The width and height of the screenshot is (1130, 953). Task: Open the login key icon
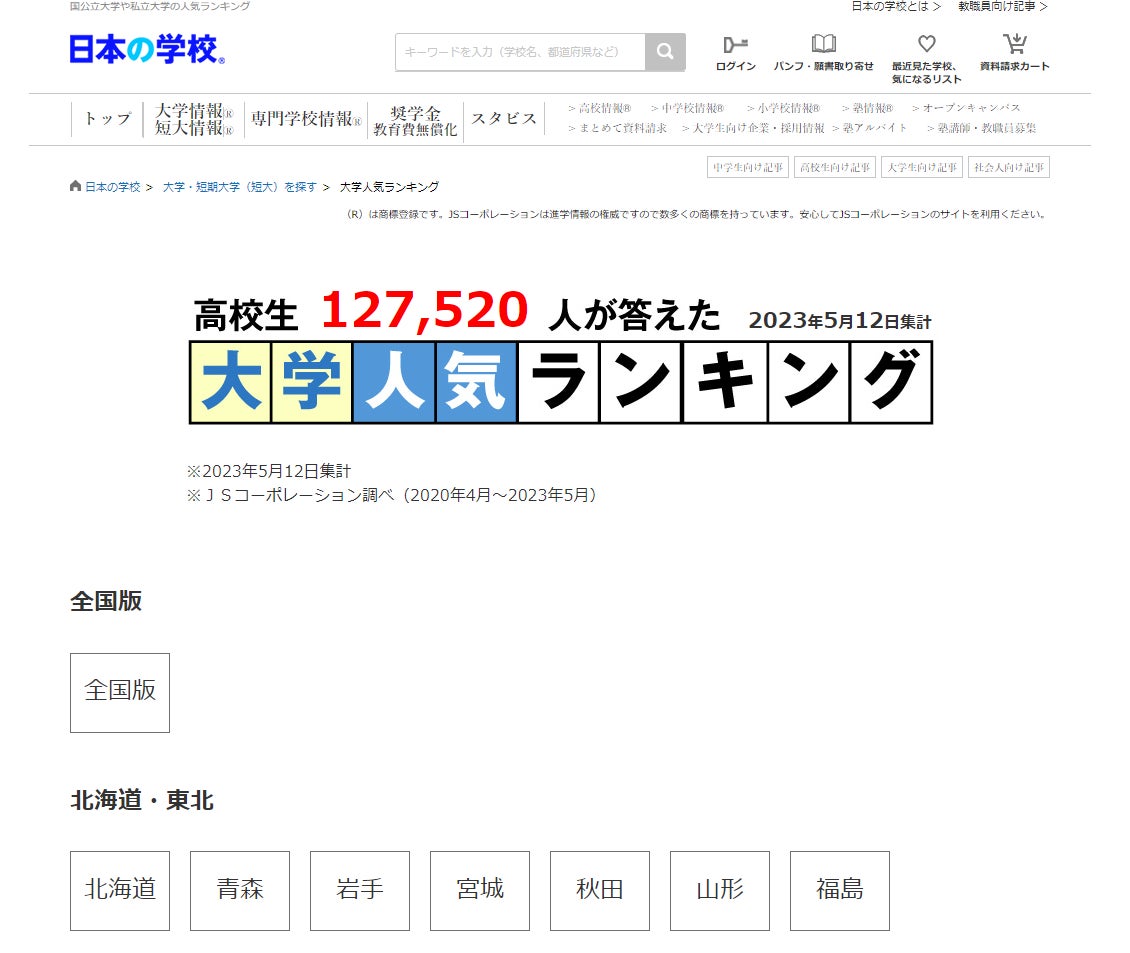point(735,45)
